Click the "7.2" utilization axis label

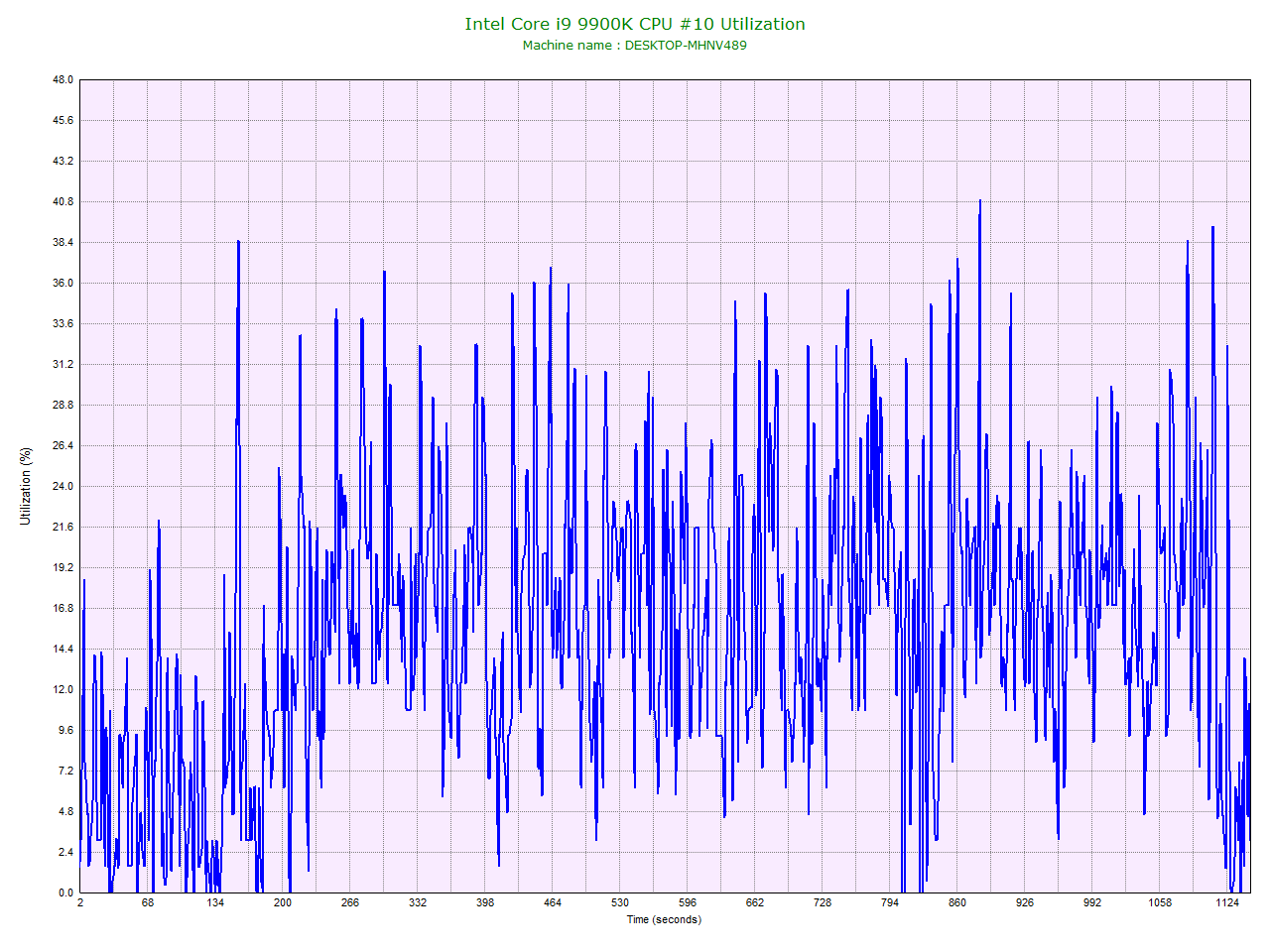tap(65, 771)
